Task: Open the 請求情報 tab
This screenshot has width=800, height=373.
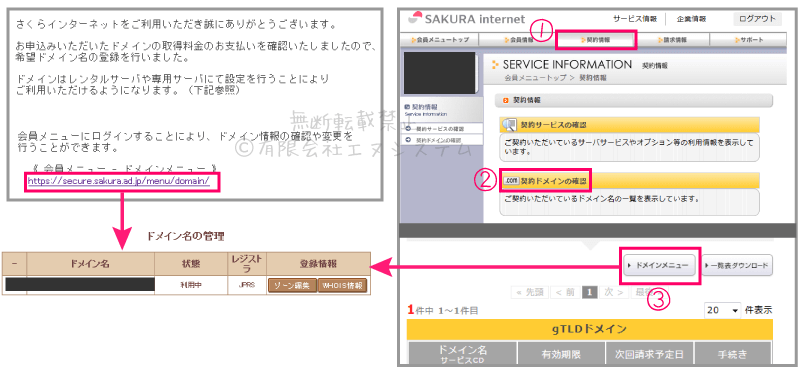Action: coord(672,39)
